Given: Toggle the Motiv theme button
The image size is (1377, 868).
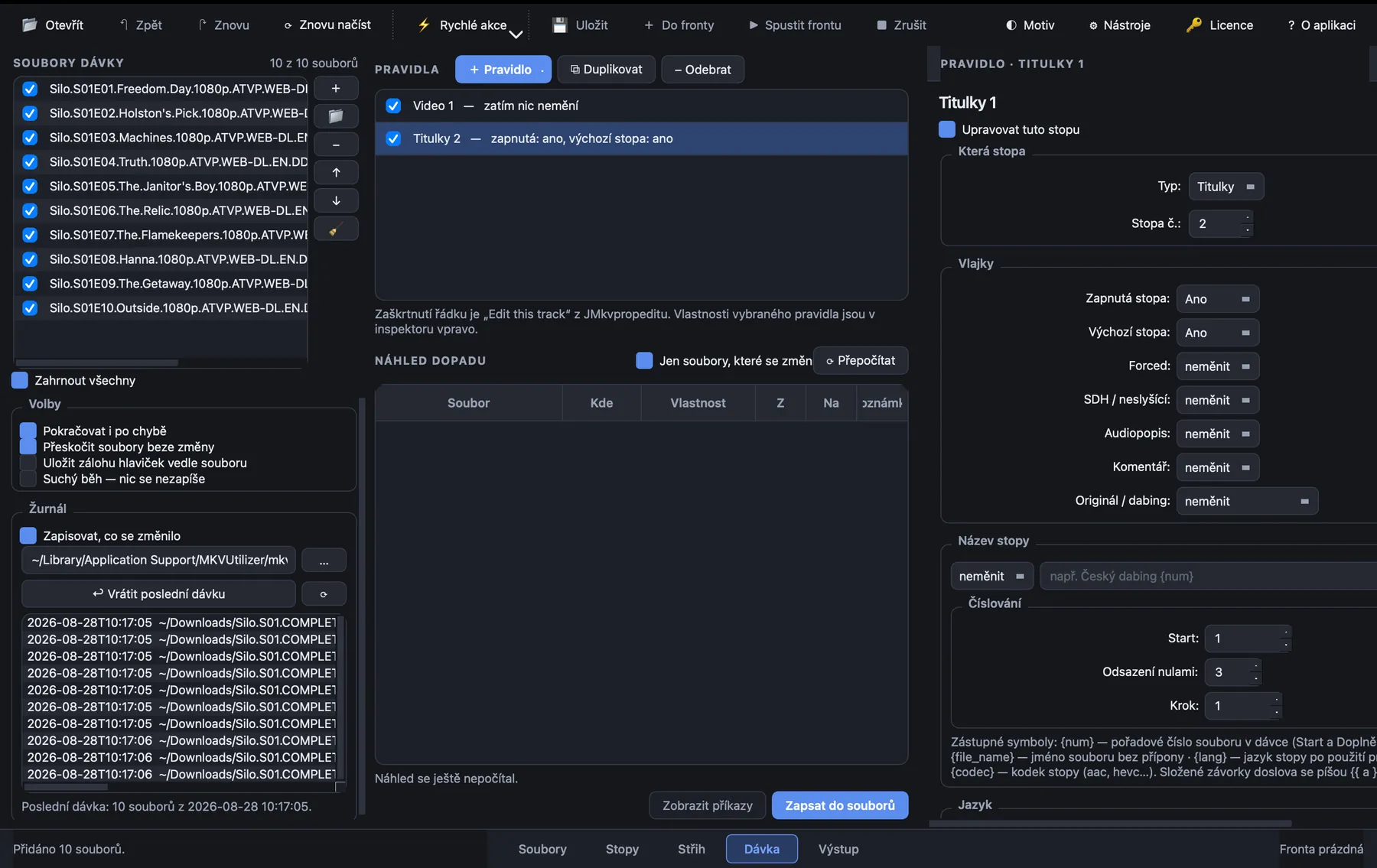Looking at the screenshot, I should [x=1030, y=24].
